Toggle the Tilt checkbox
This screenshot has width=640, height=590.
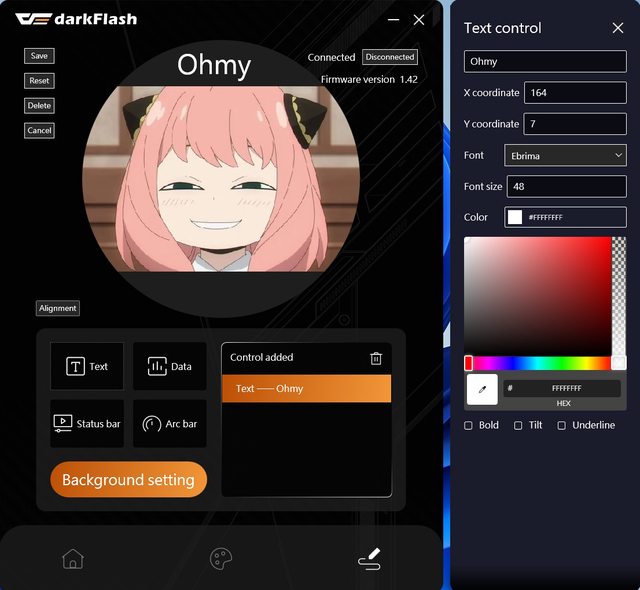[x=518, y=425]
